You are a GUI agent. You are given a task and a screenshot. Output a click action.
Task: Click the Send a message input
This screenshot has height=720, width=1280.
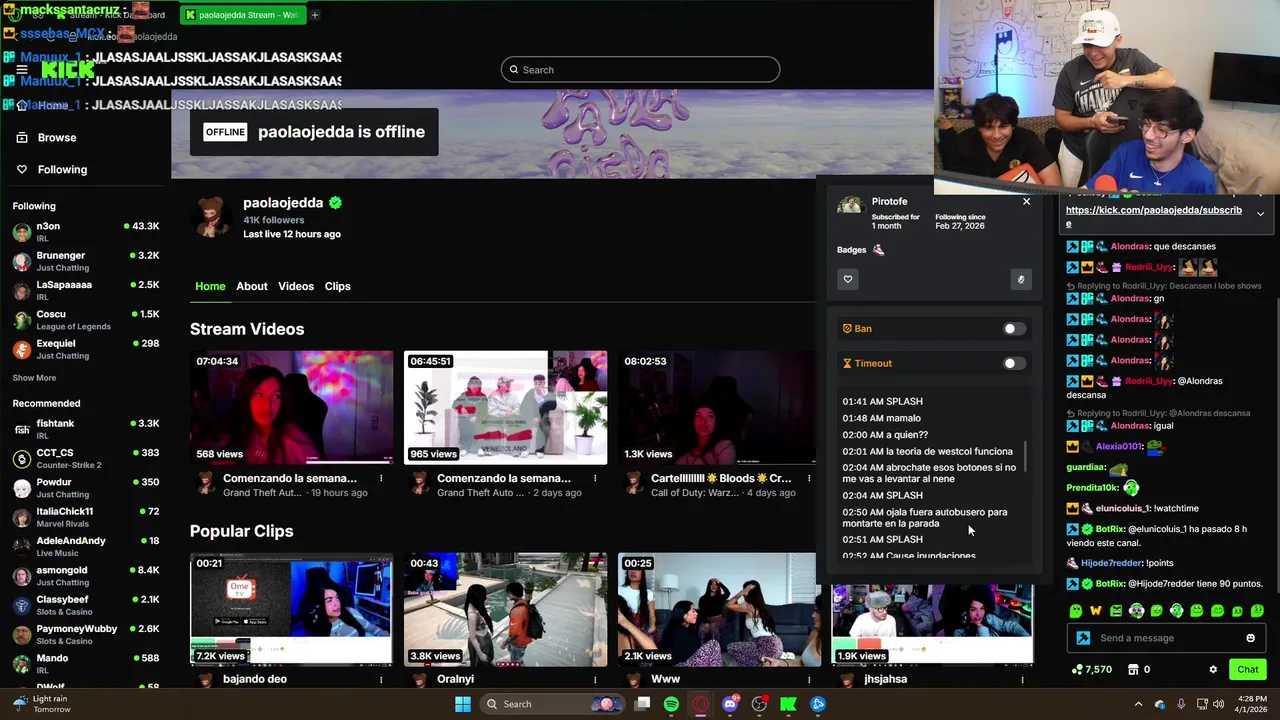(x=1166, y=638)
